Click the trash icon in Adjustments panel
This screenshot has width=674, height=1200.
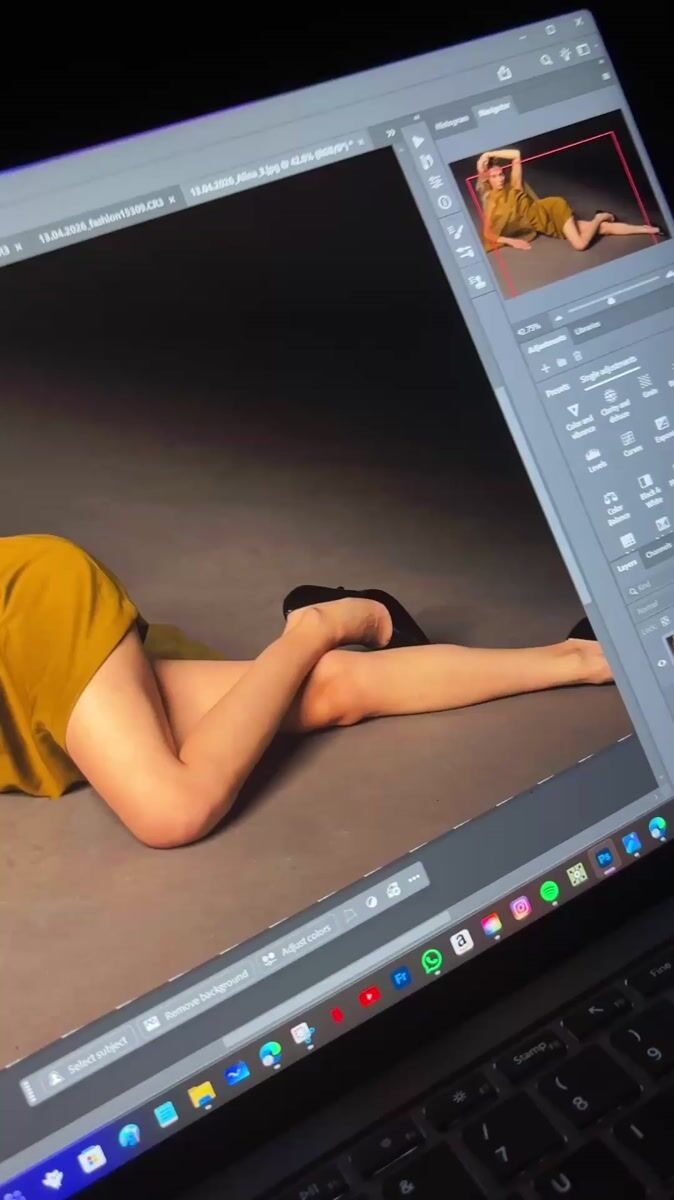[x=577, y=356]
